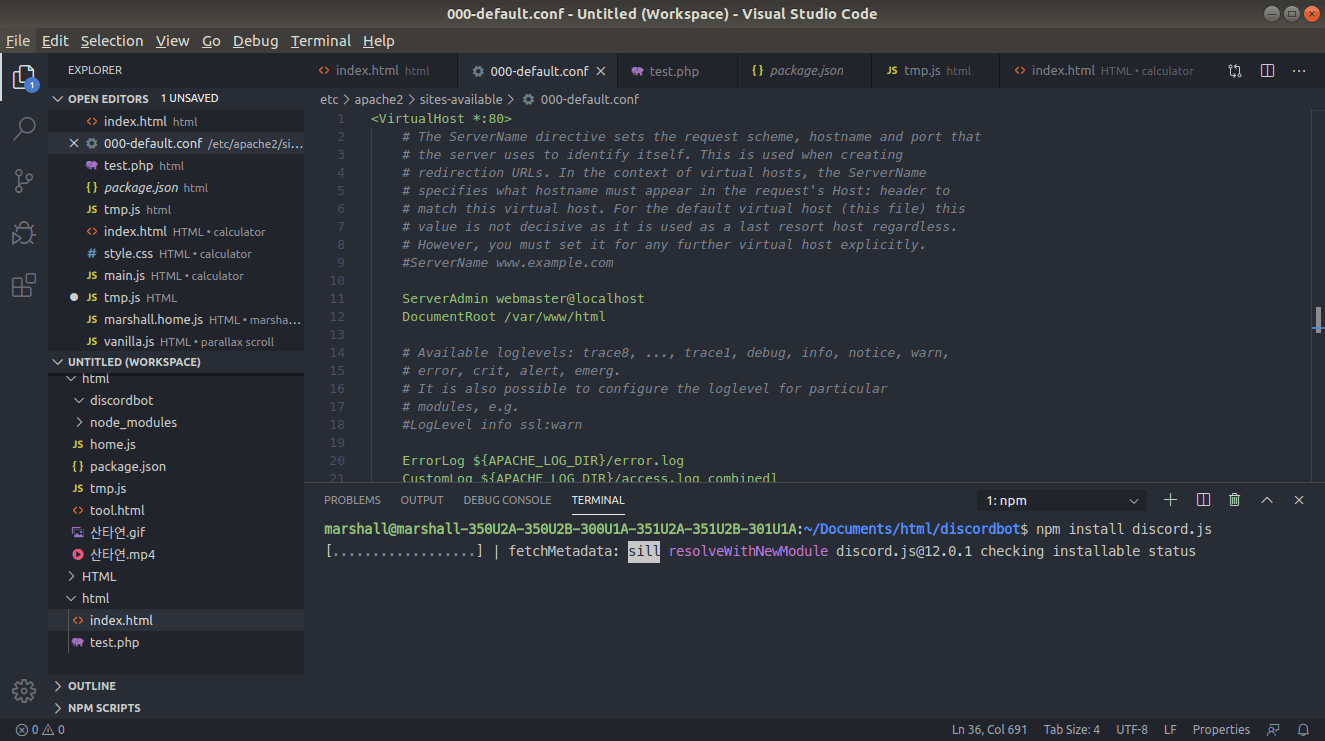
Task: Open the Source Control view
Action: tap(24, 181)
